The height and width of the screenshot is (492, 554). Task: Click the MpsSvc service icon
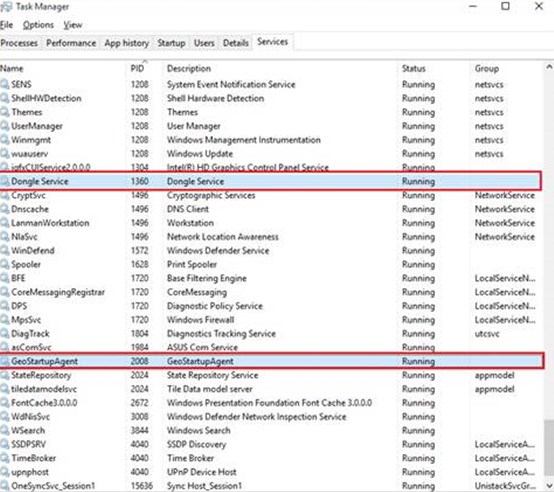(5, 320)
